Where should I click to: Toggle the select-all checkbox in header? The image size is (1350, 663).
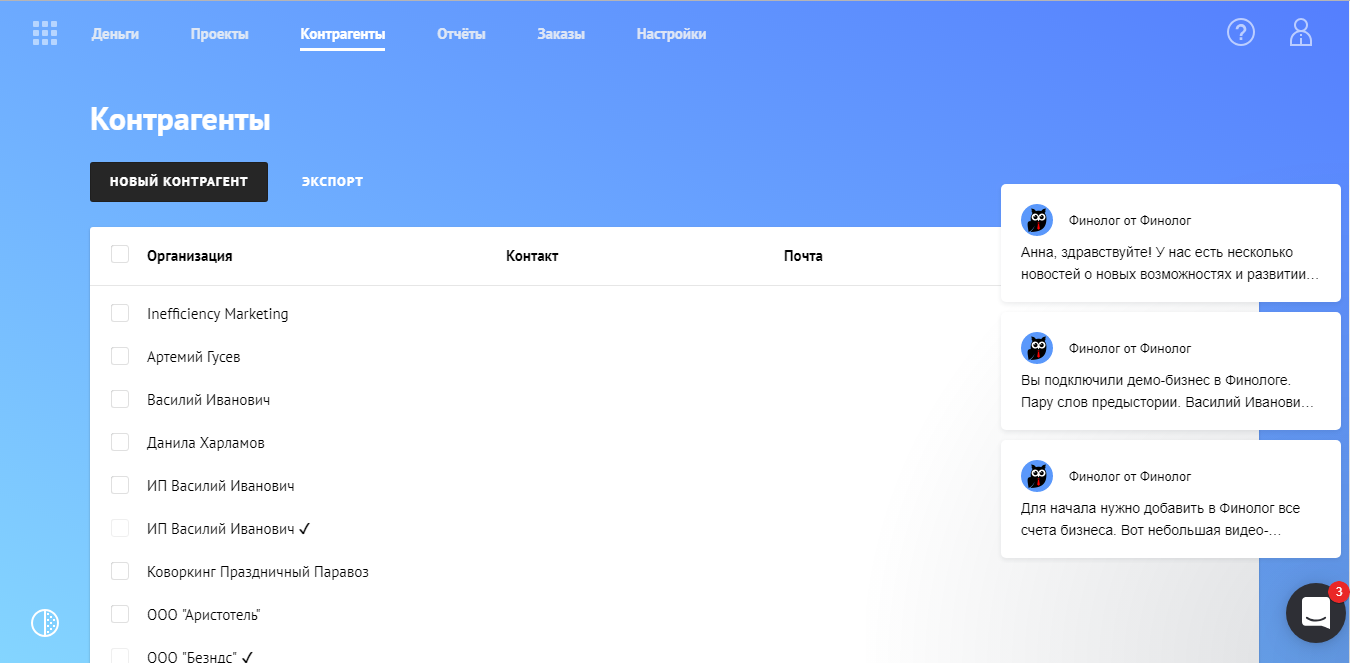click(x=120, y=254)
